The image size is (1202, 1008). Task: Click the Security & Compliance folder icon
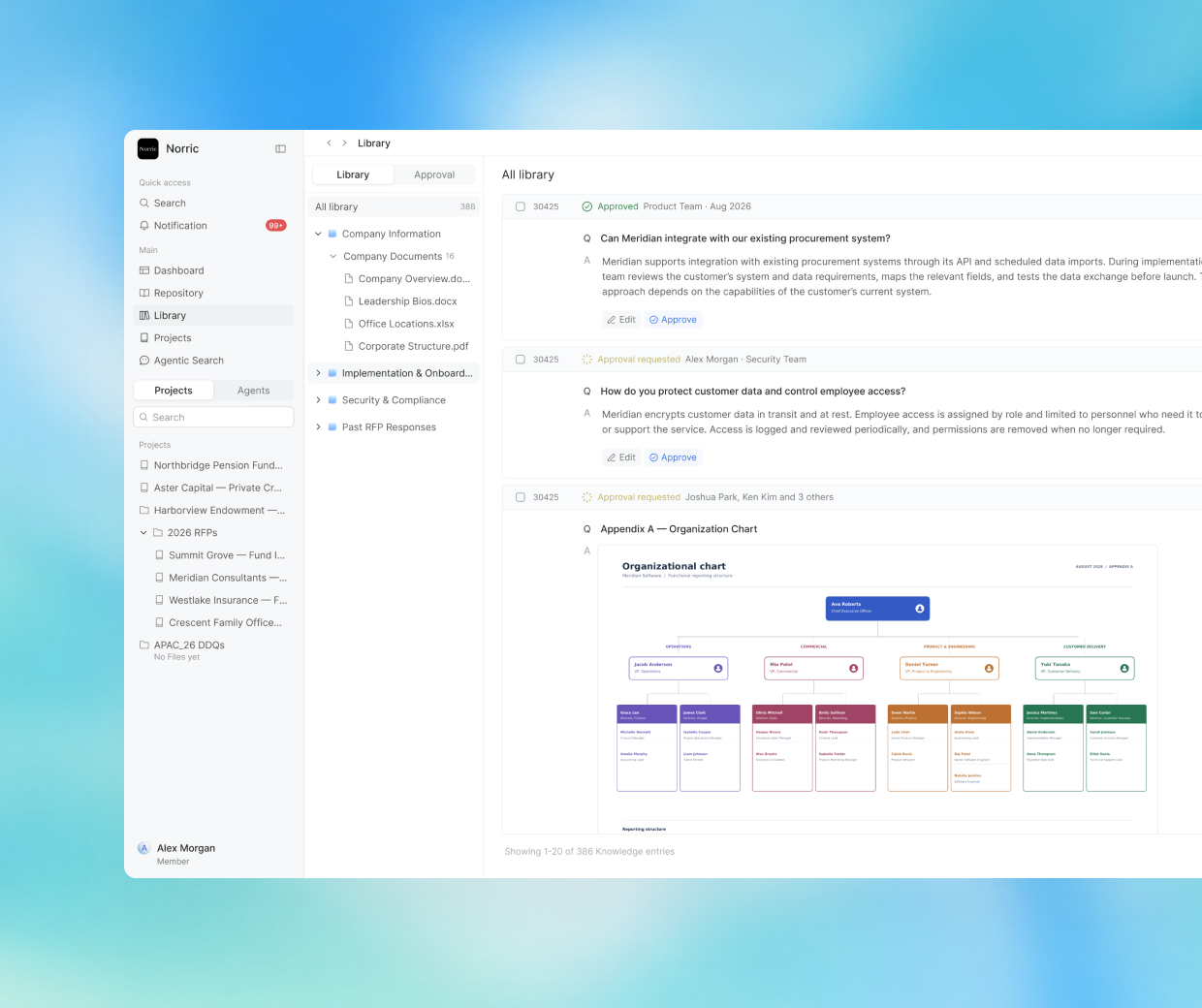pos(332,400)
